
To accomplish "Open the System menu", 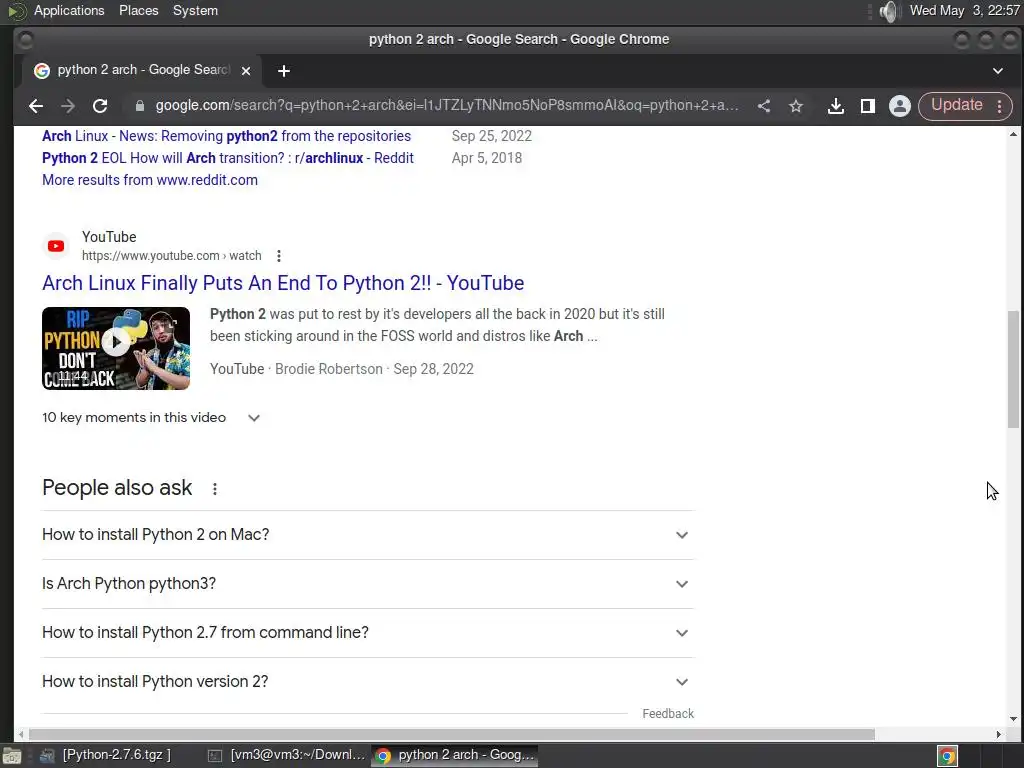I will 195,10.
